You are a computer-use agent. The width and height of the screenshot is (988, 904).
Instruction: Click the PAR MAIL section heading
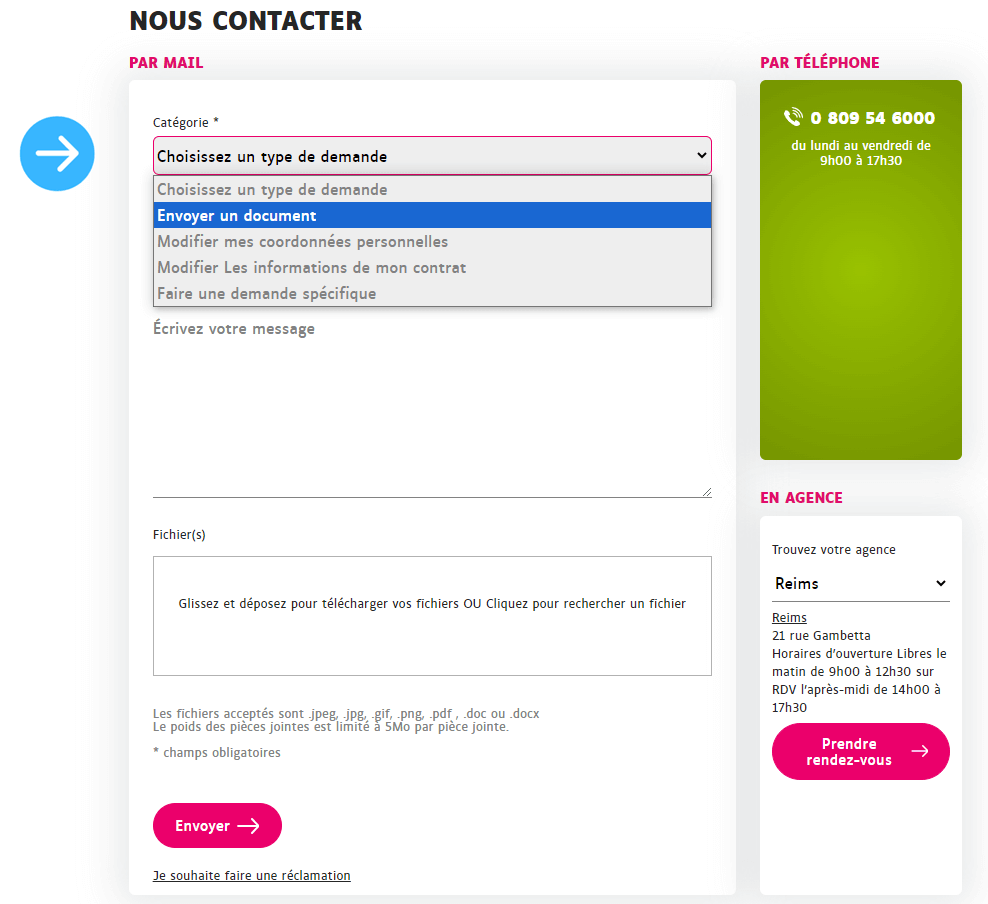(x=166, y=62)
